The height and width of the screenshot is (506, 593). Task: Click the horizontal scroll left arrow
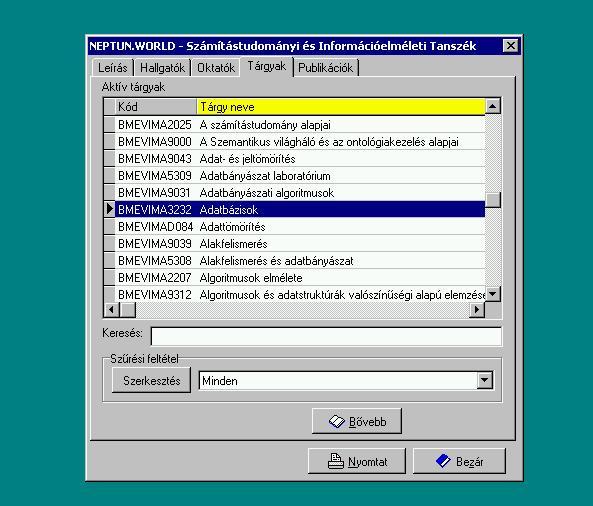[111, 310]
